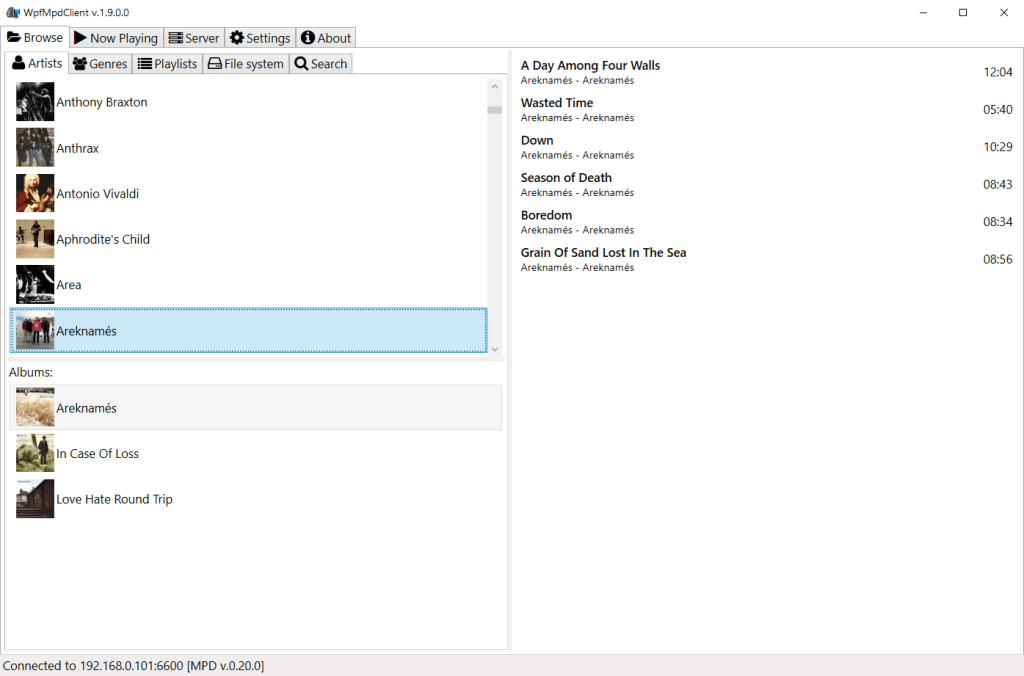Click the artist list scroll up arrow

[x=494, y=86]
